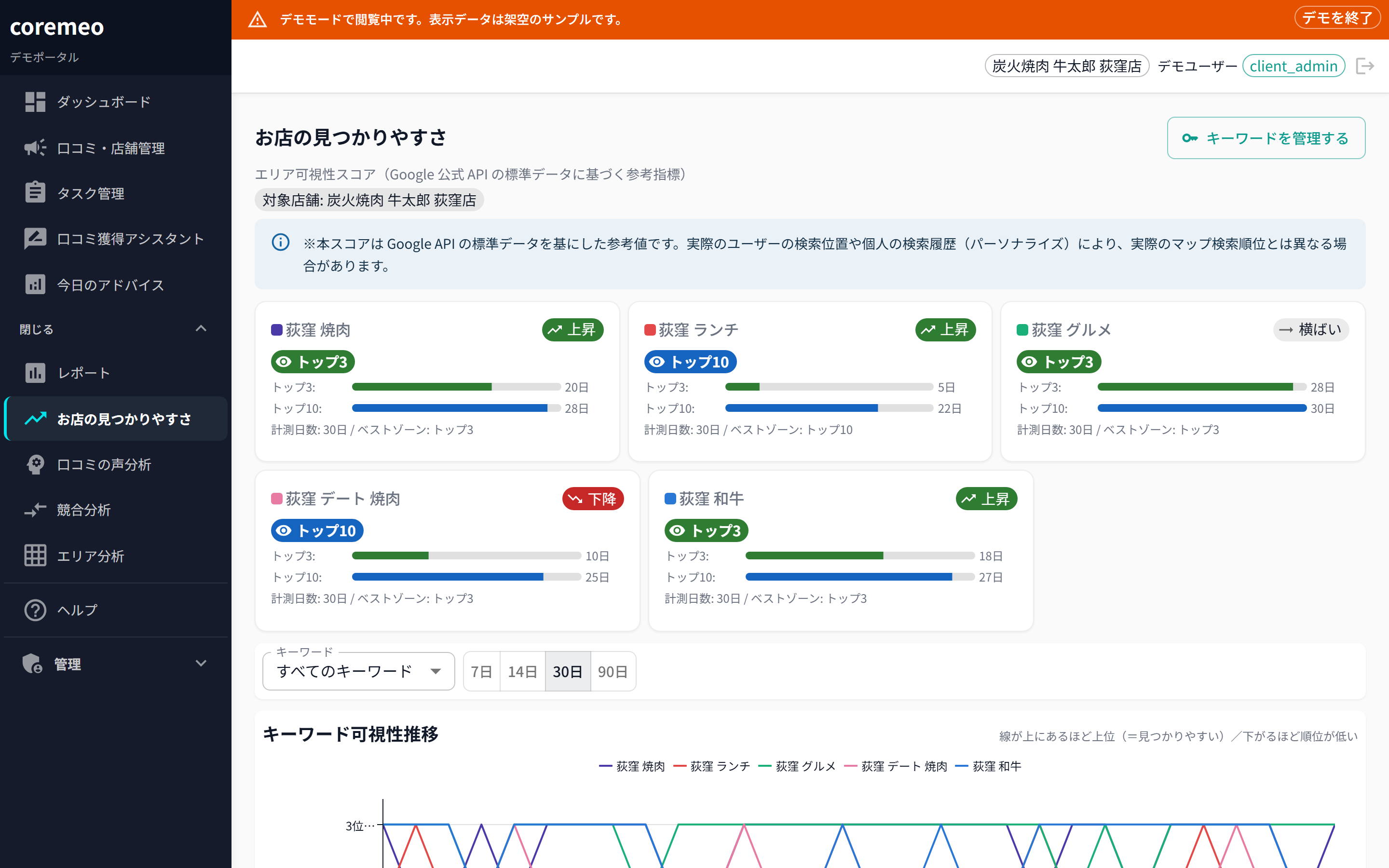Screen dimensions: 1389x868
Task: Click the 下降 trend badge on 荻窪 デート 焼肉
Action: (x=593, y=499)
